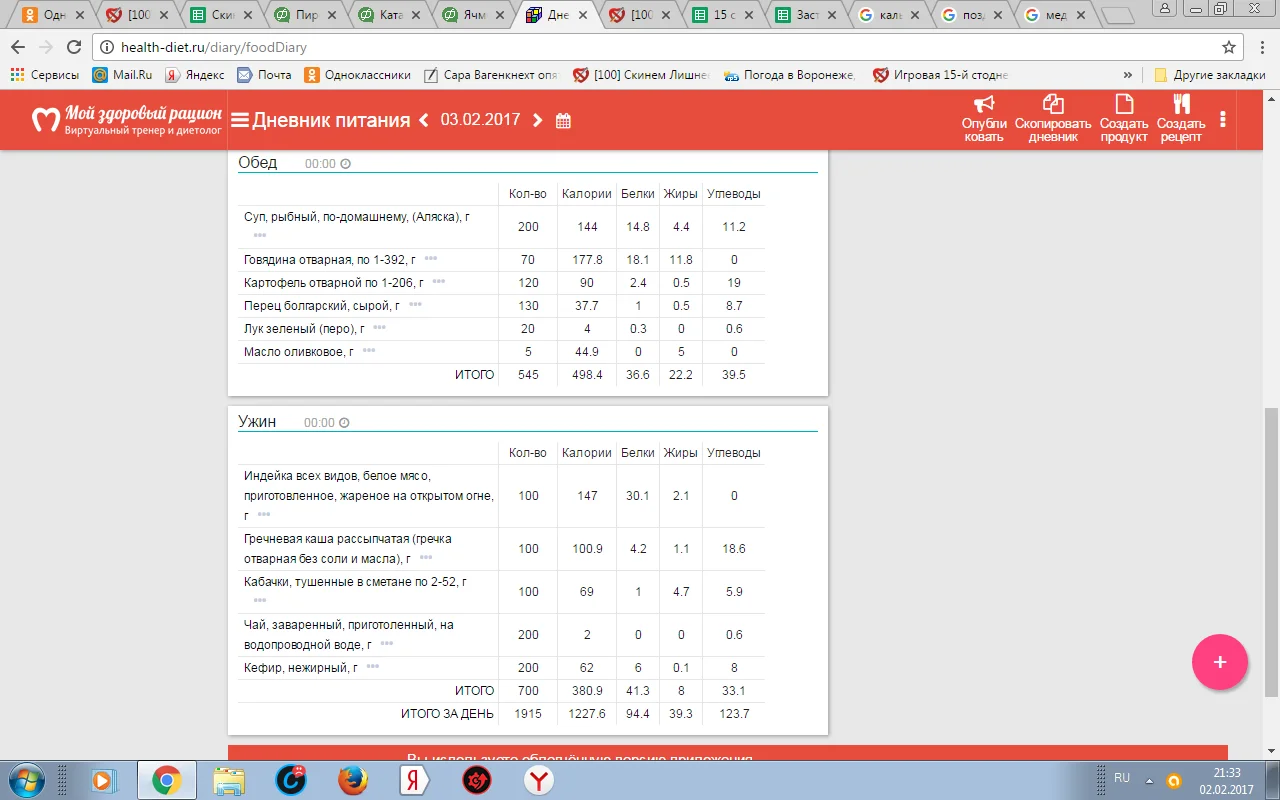Click the RU language indicator in the tray
Image resolution: width=1280 pixels, height=800 pixels.
[x=1122, y=778]
